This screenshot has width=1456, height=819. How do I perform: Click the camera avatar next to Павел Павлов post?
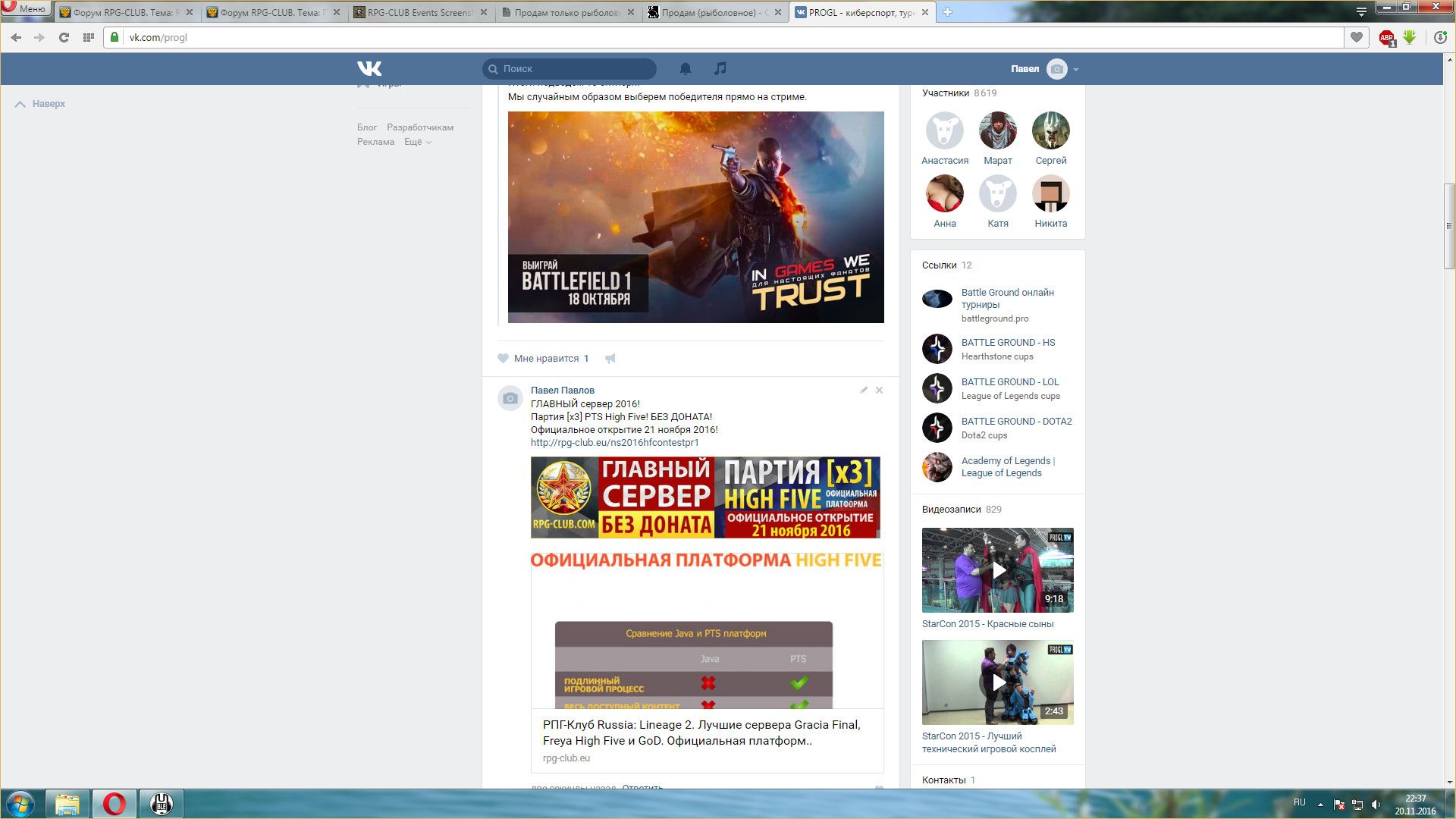(x=510, y=398)
